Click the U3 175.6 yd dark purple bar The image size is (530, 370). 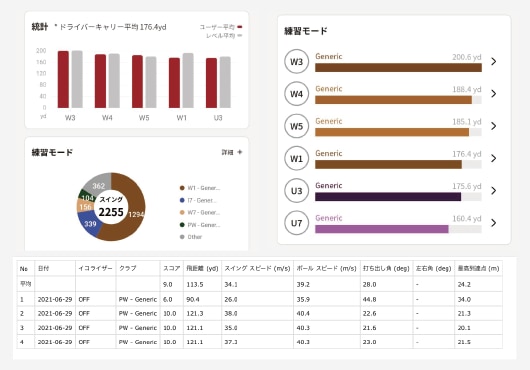[388, 197]
